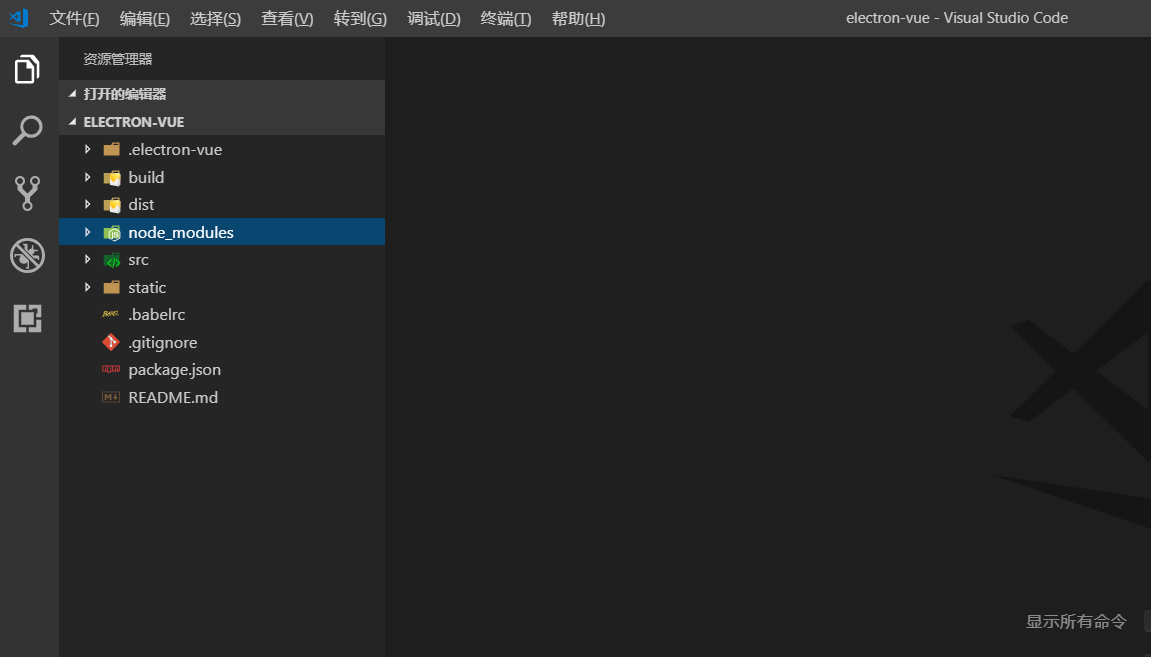The width and height of the screenshot is (1151, 657).
Task: Click the src folder icon
Action: pos(112,260)
